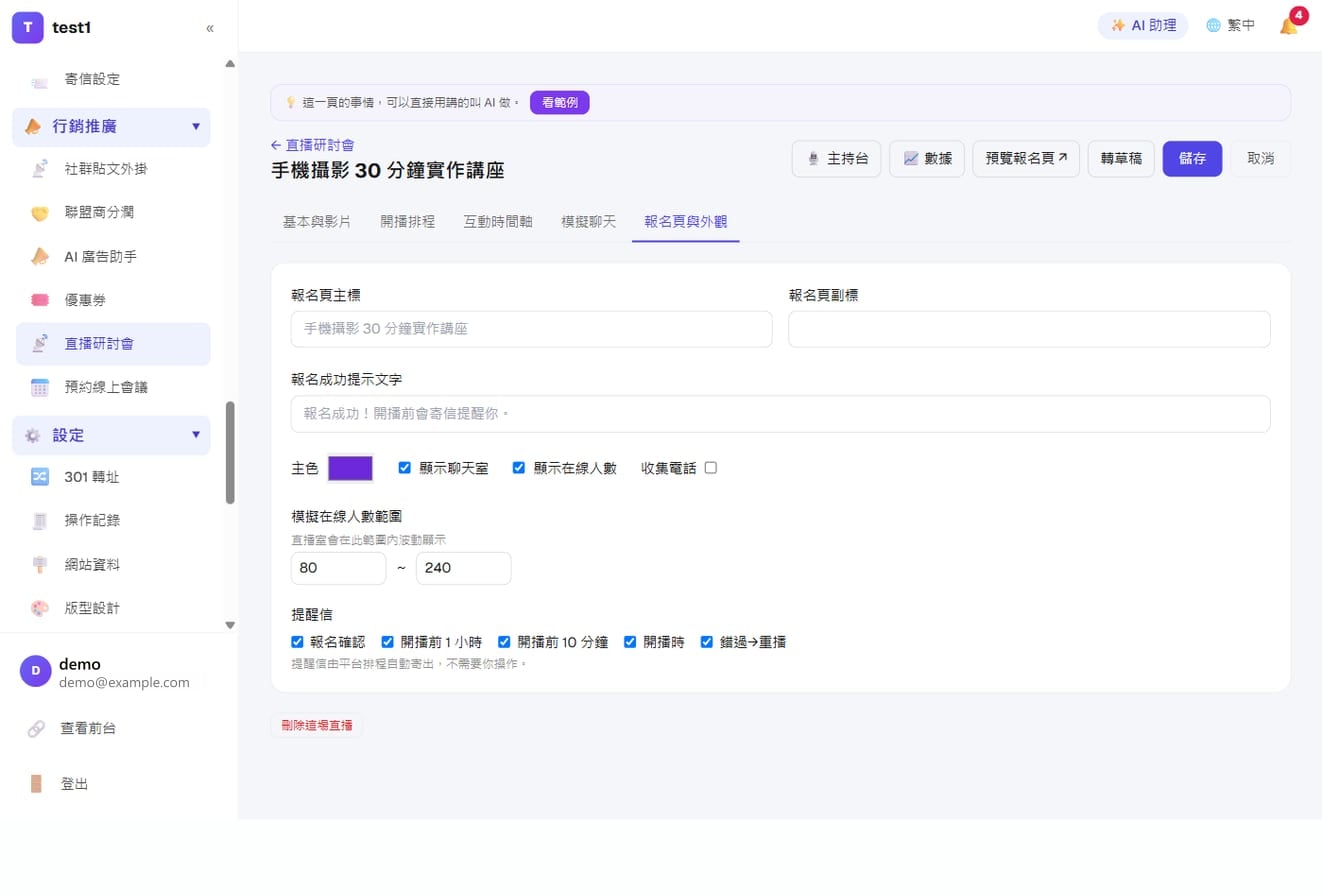Uncheck 顯示聊天室 checkbox

point(405,467)
